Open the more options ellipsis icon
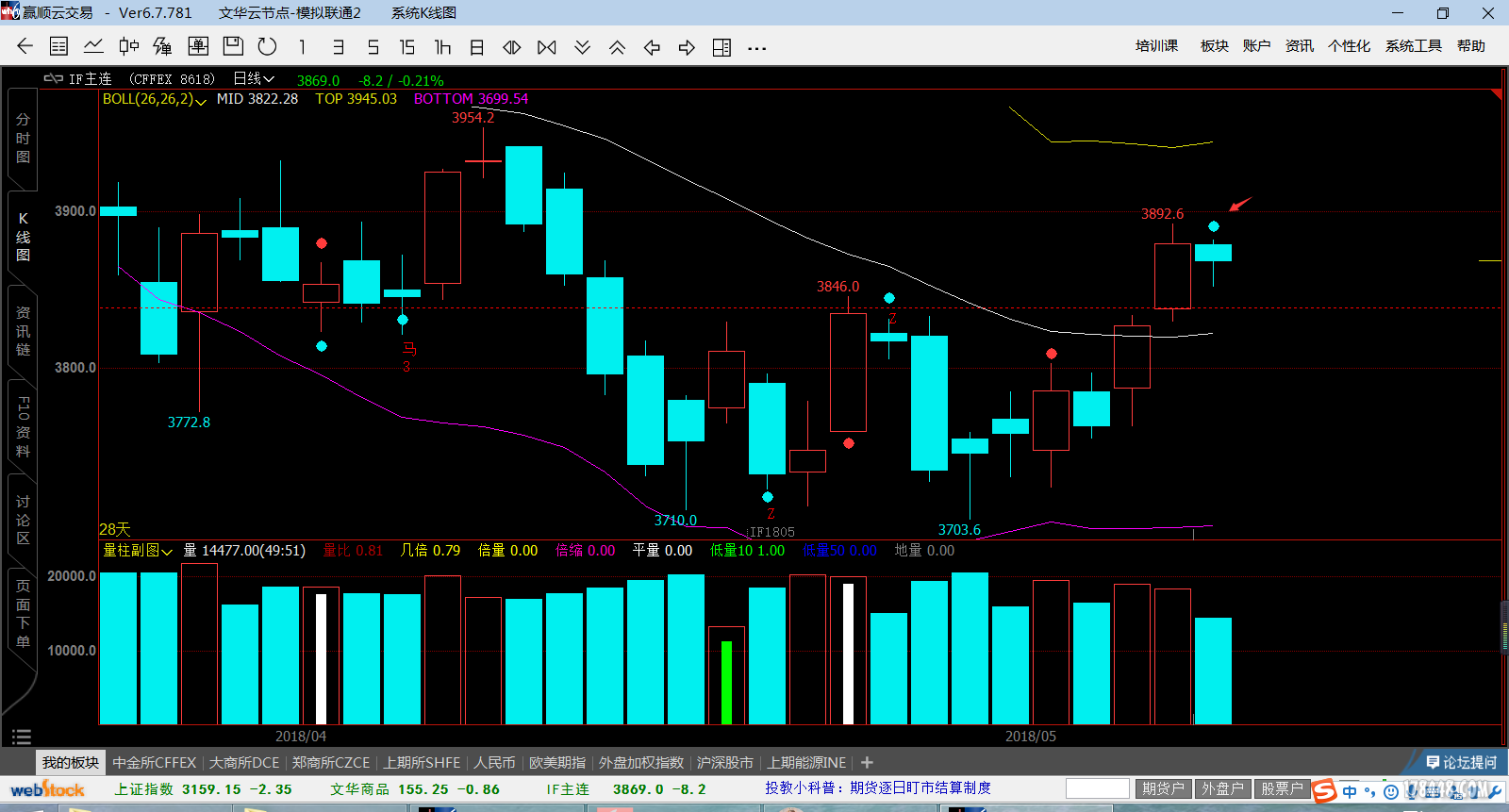Screen dimensions: 1509x812 coord(756,48)
